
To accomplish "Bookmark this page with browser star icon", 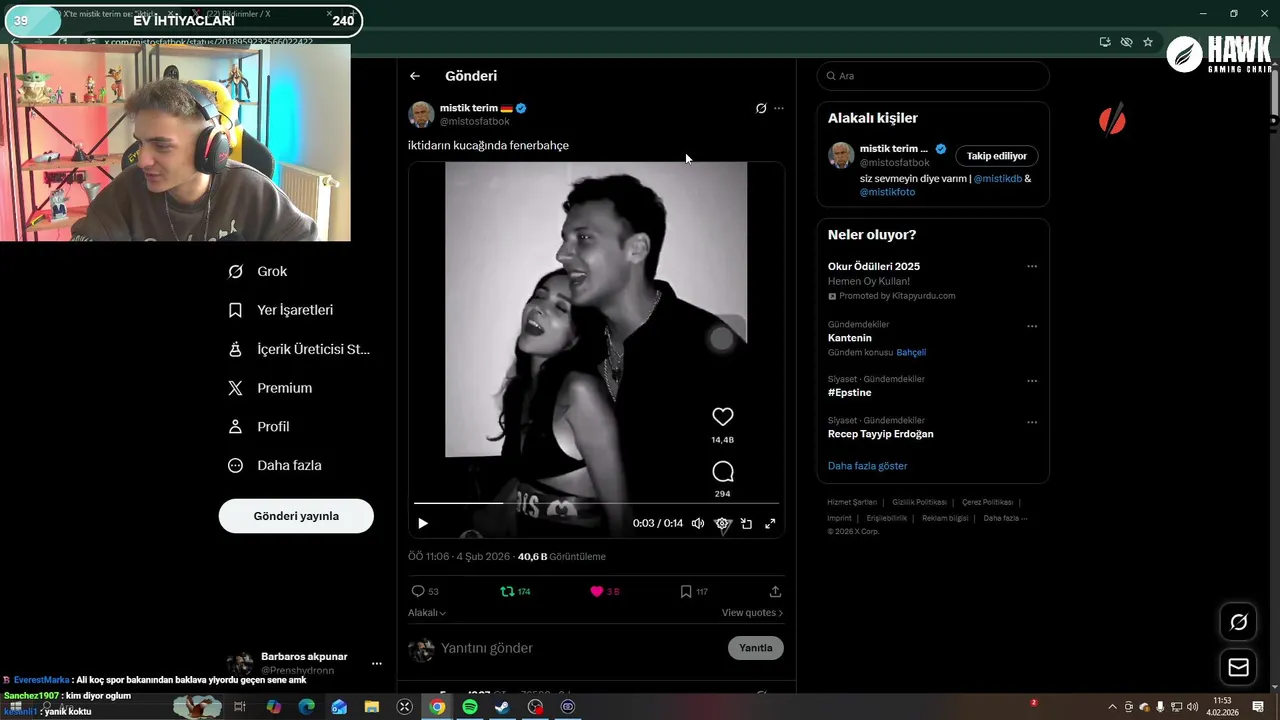I will coord(1148,42).
